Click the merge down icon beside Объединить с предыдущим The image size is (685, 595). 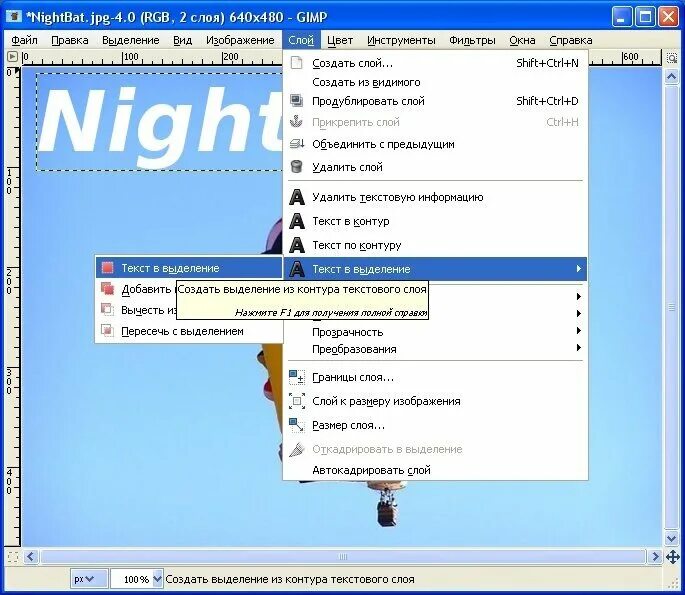297,144
